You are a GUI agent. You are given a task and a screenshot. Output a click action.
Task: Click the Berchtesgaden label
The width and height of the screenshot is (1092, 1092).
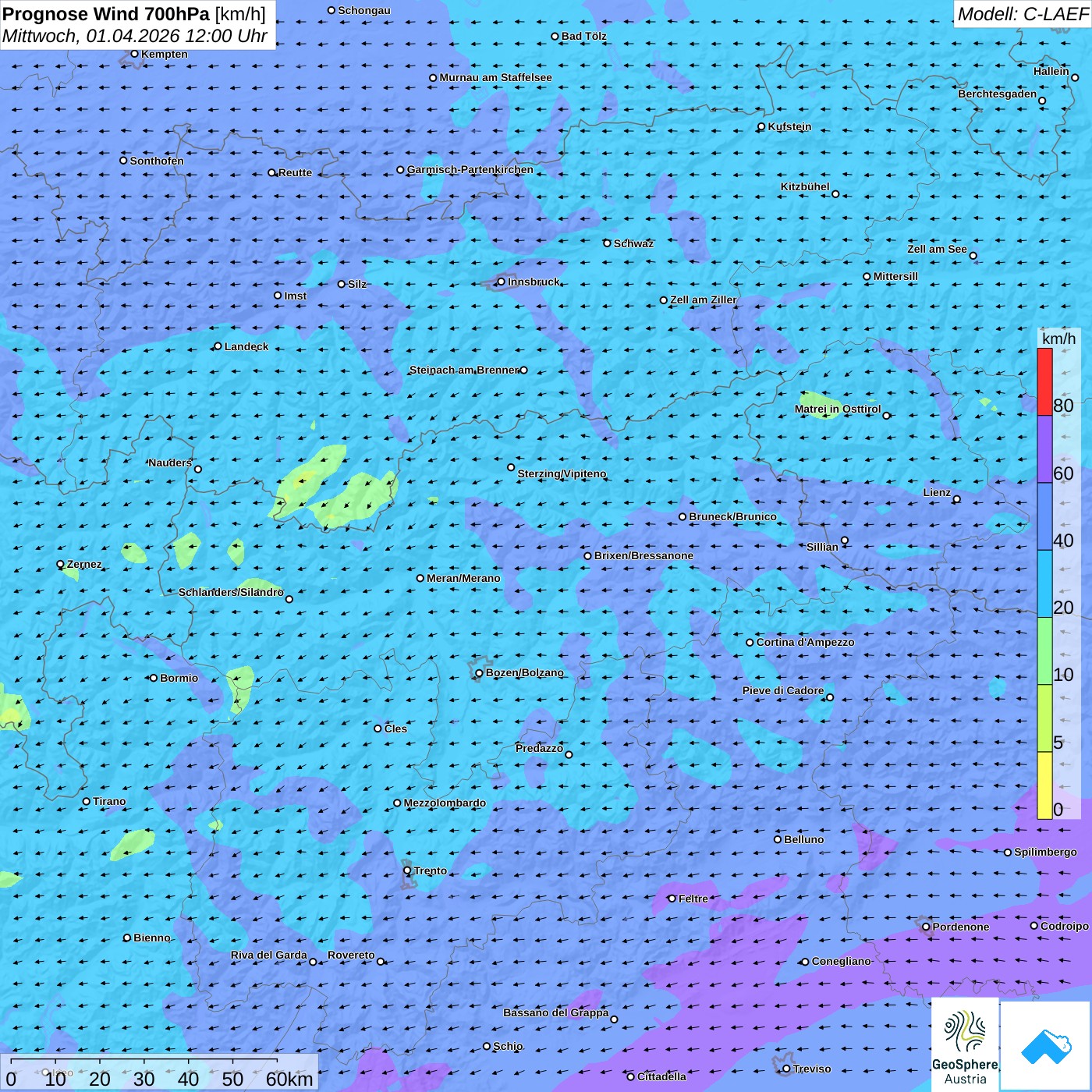(x=998, y=94)
